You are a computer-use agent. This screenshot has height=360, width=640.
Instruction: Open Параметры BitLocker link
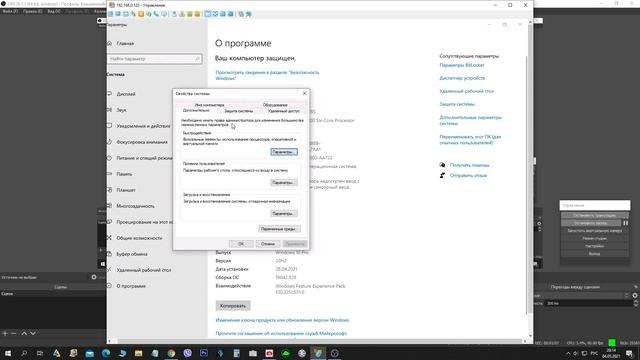(x=462, y=65)
